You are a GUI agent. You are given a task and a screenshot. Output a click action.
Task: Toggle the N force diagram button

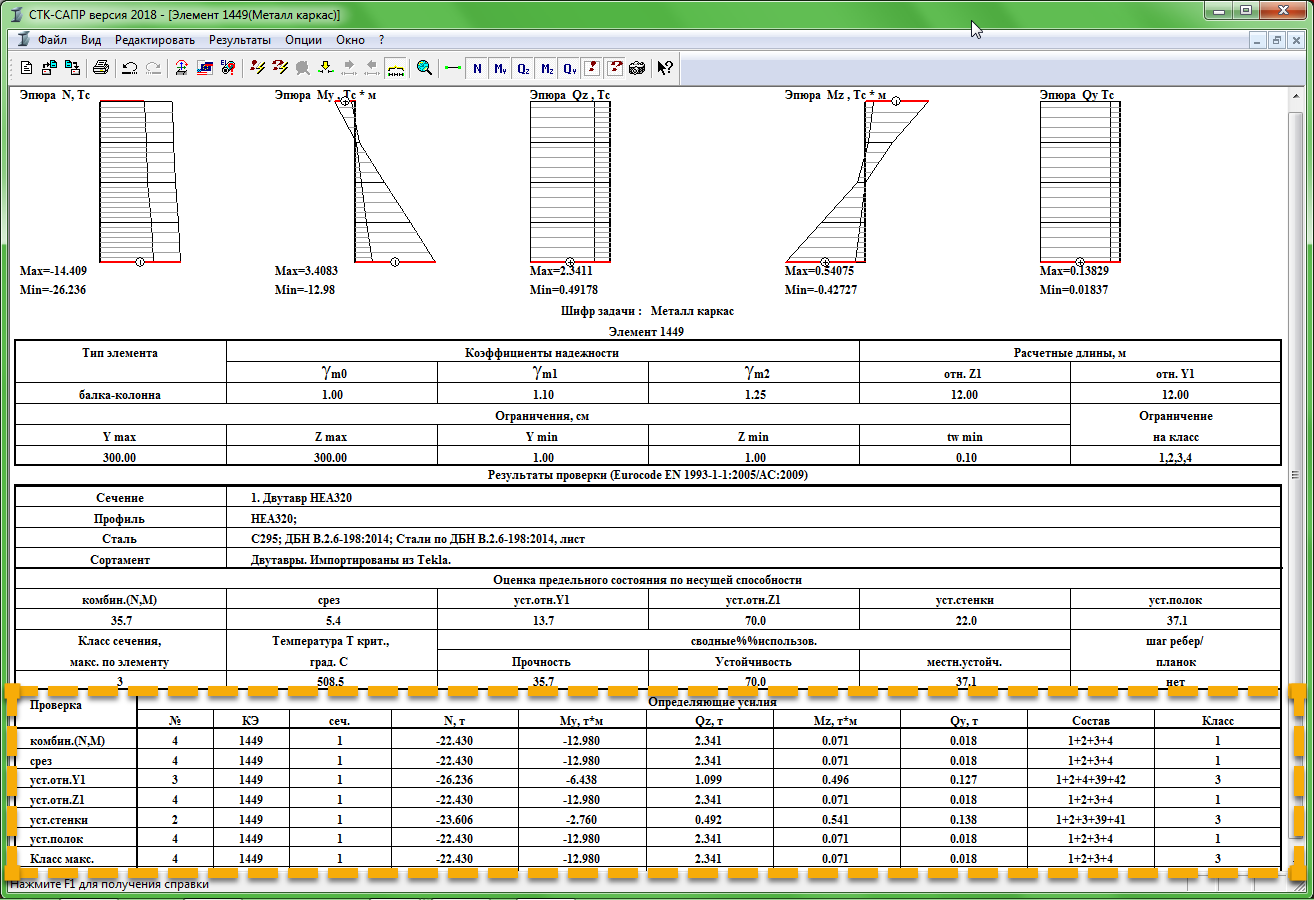[x=477, y=68]
